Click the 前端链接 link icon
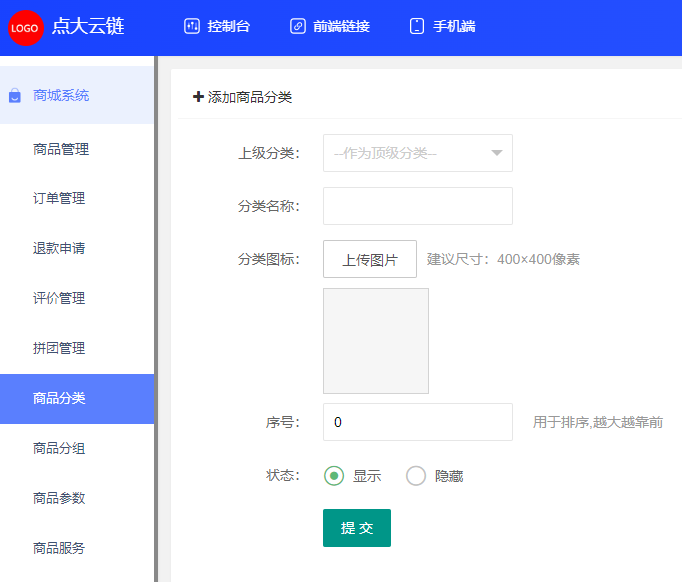The image size is (682, 582). click(x=298, y=26)
